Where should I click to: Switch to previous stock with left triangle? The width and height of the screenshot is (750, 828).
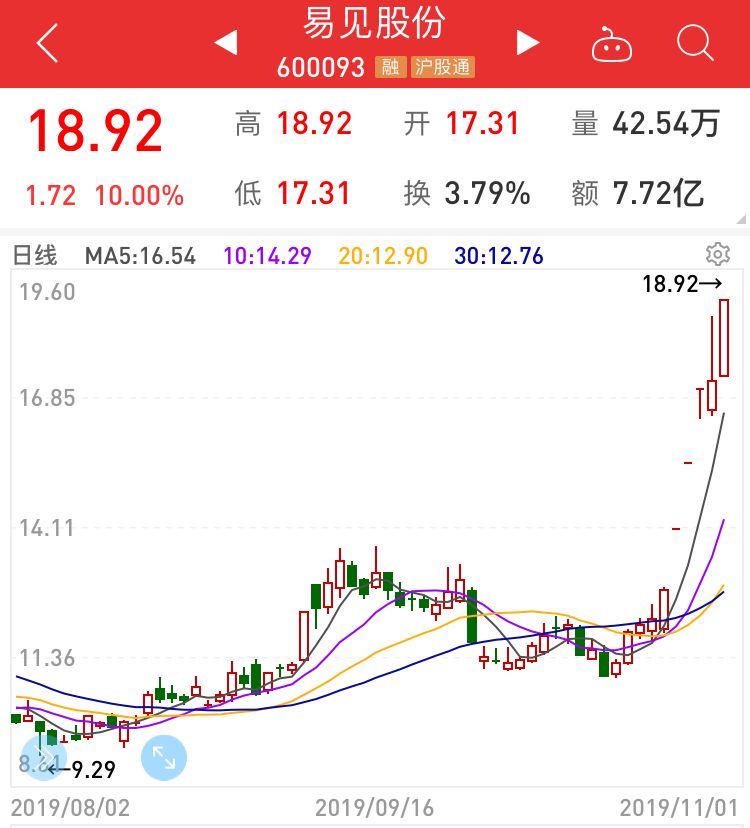point(226,42)
